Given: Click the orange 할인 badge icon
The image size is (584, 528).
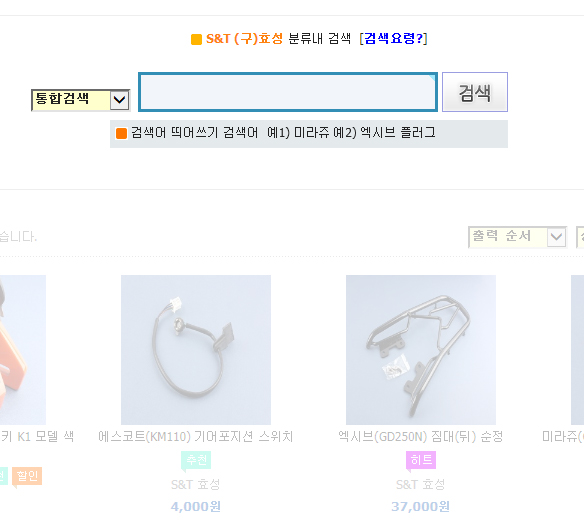Looking at the screenshot, I should 27,477.
